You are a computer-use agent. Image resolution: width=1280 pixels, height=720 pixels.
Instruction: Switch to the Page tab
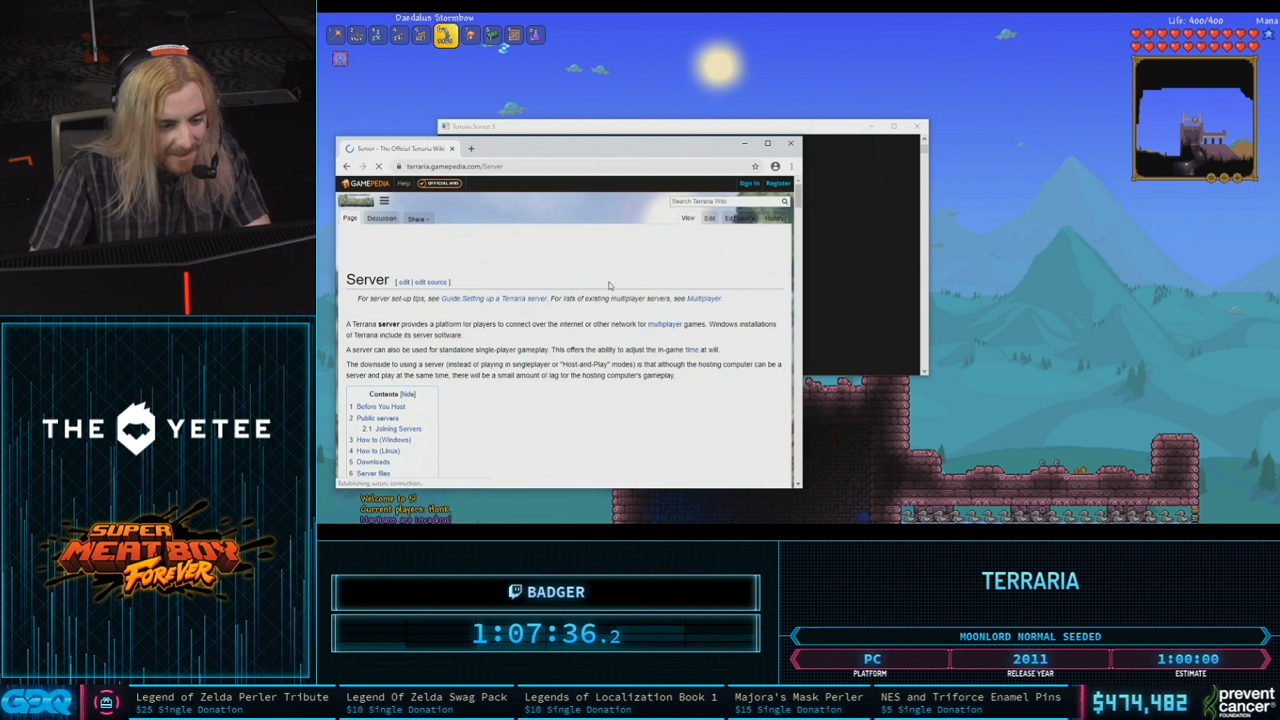pos(350,218)
